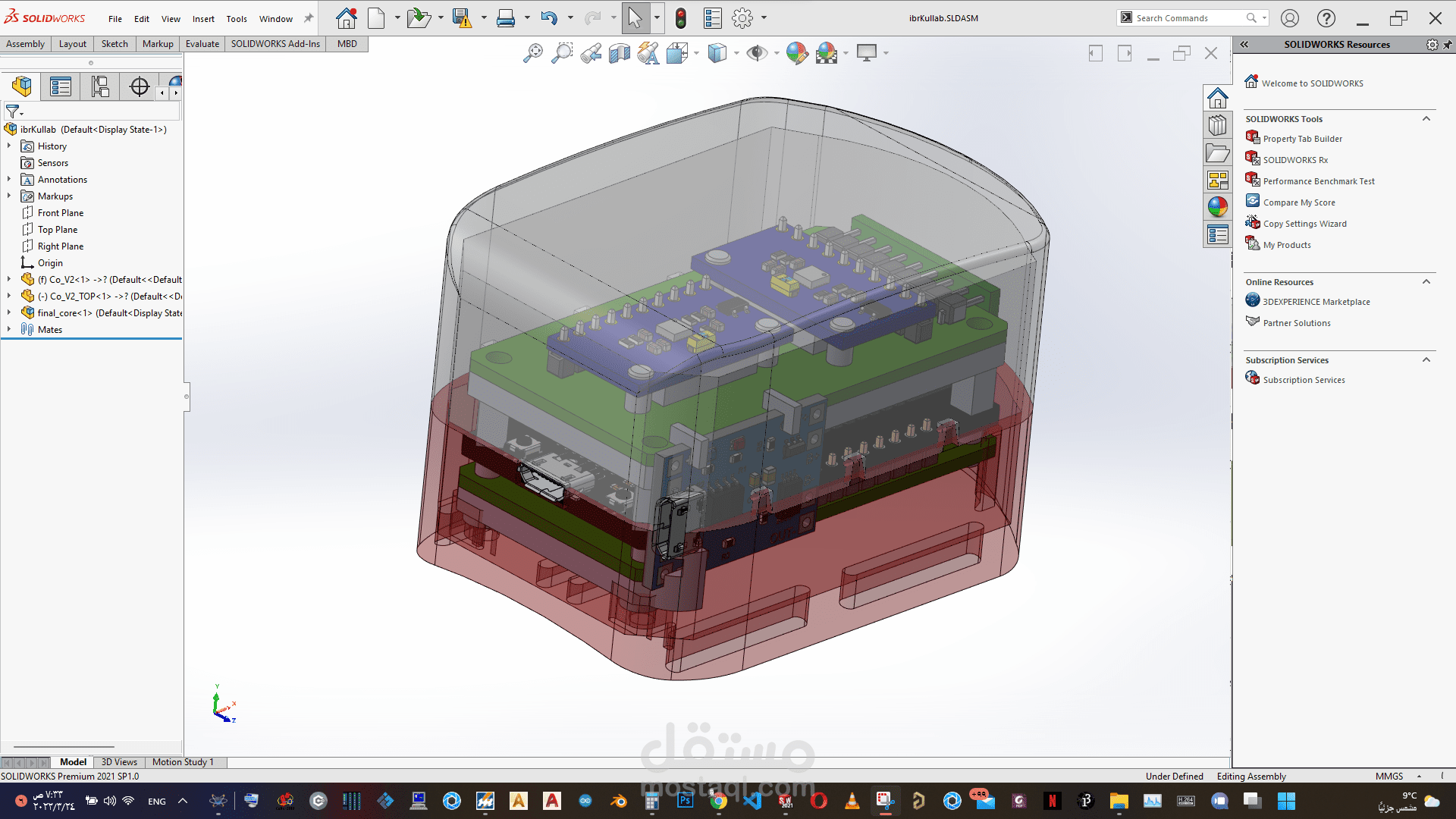This screenshot has width=1456, height=819.
Task: Open the PropertyManager tab icon
Action: point(60,86)
